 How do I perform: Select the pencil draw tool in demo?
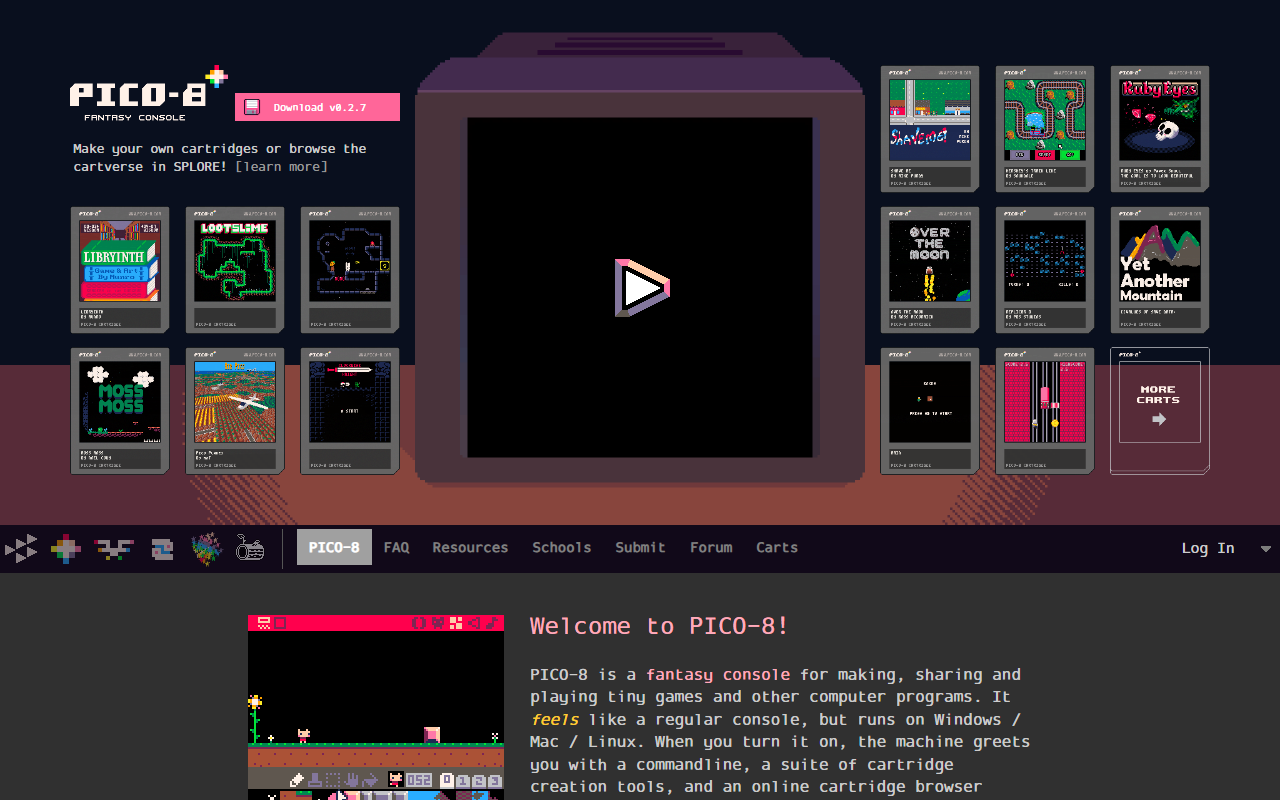(297, 780)
